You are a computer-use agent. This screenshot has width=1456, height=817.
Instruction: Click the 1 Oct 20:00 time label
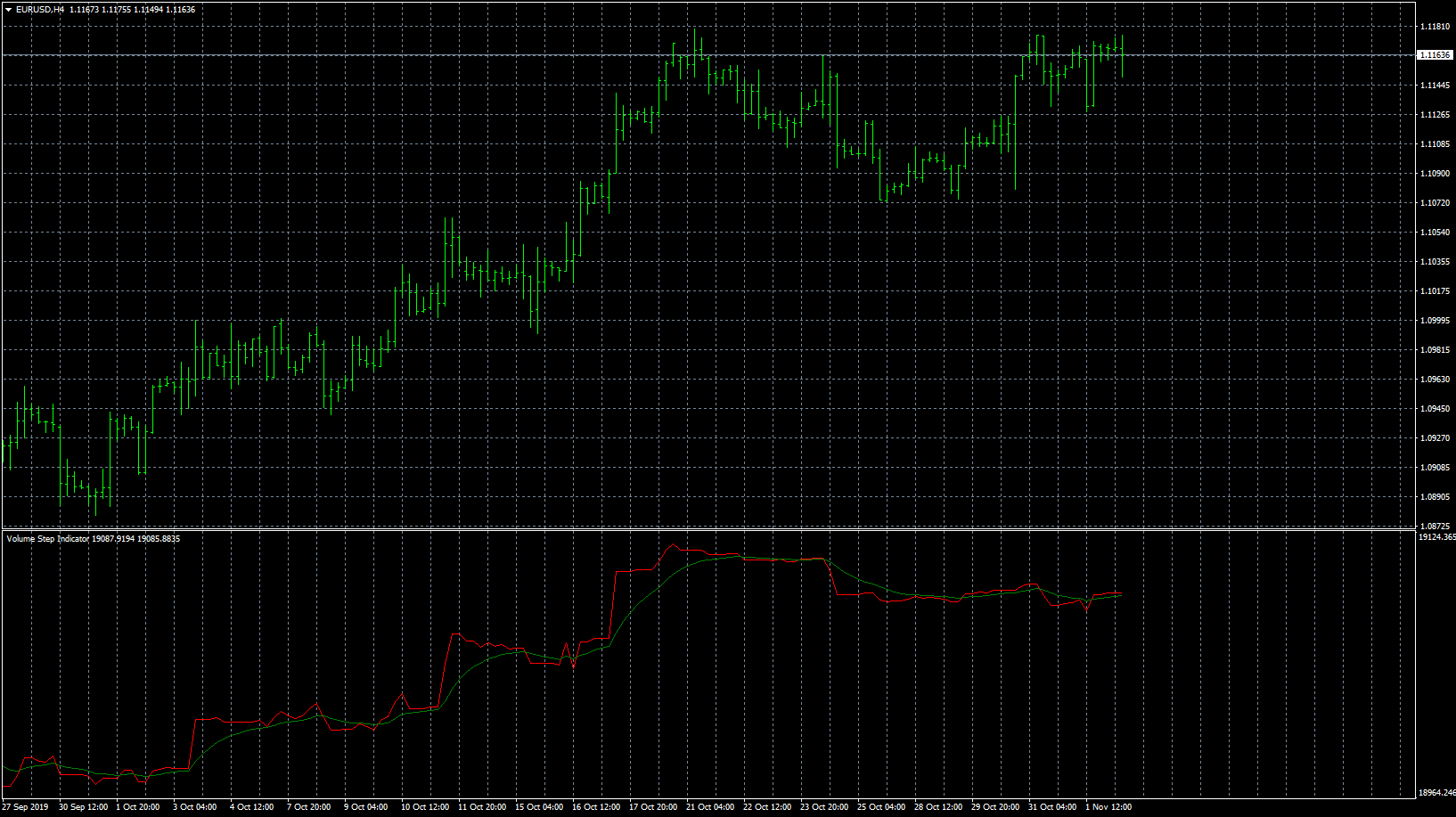point(138,807)
